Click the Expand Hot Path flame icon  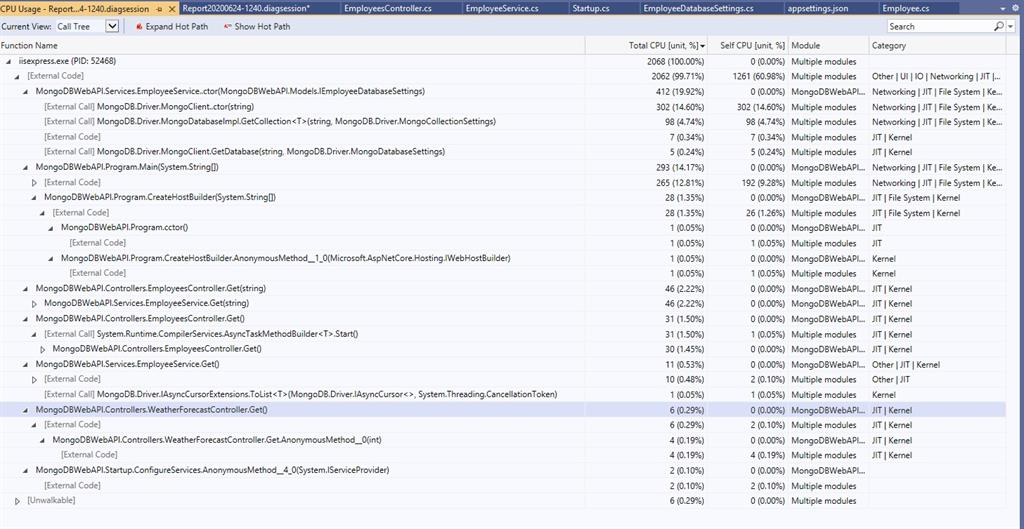139,27
